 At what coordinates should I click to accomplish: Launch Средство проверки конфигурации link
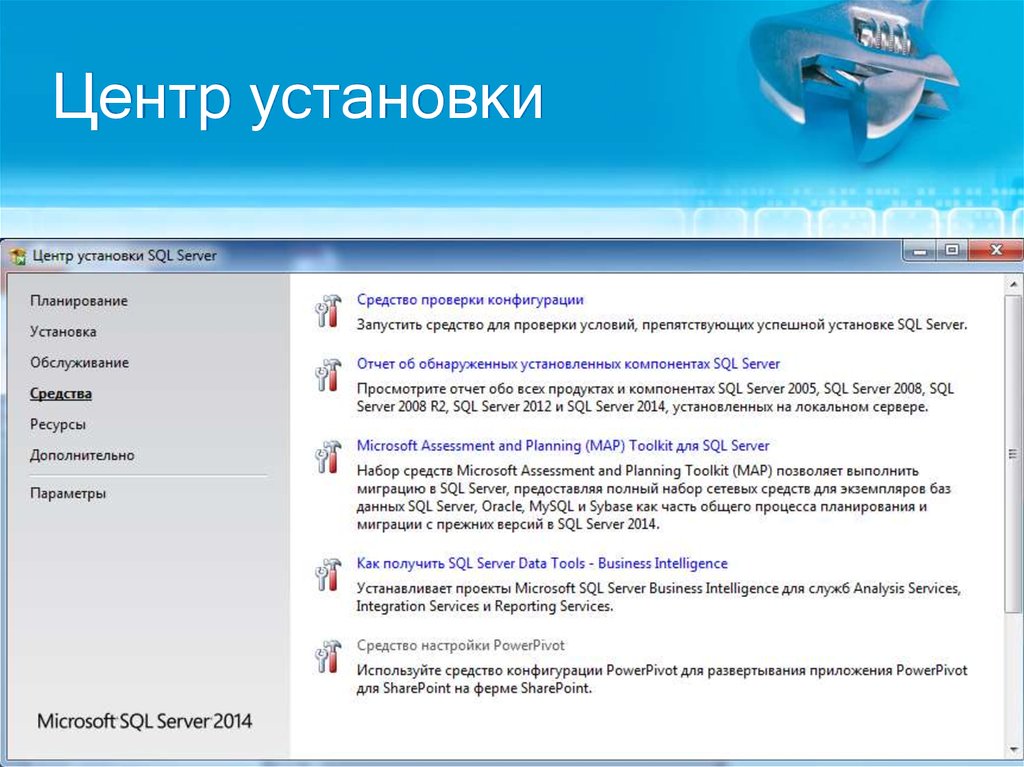click(470, 300)
